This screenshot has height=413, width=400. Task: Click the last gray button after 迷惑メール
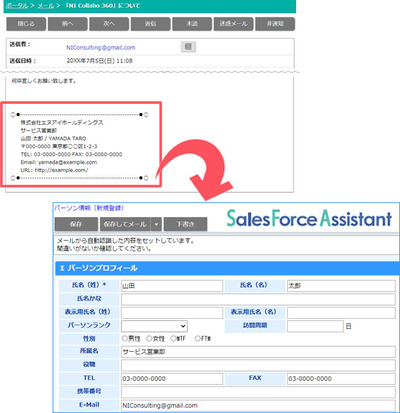click(x=275, y=24)
